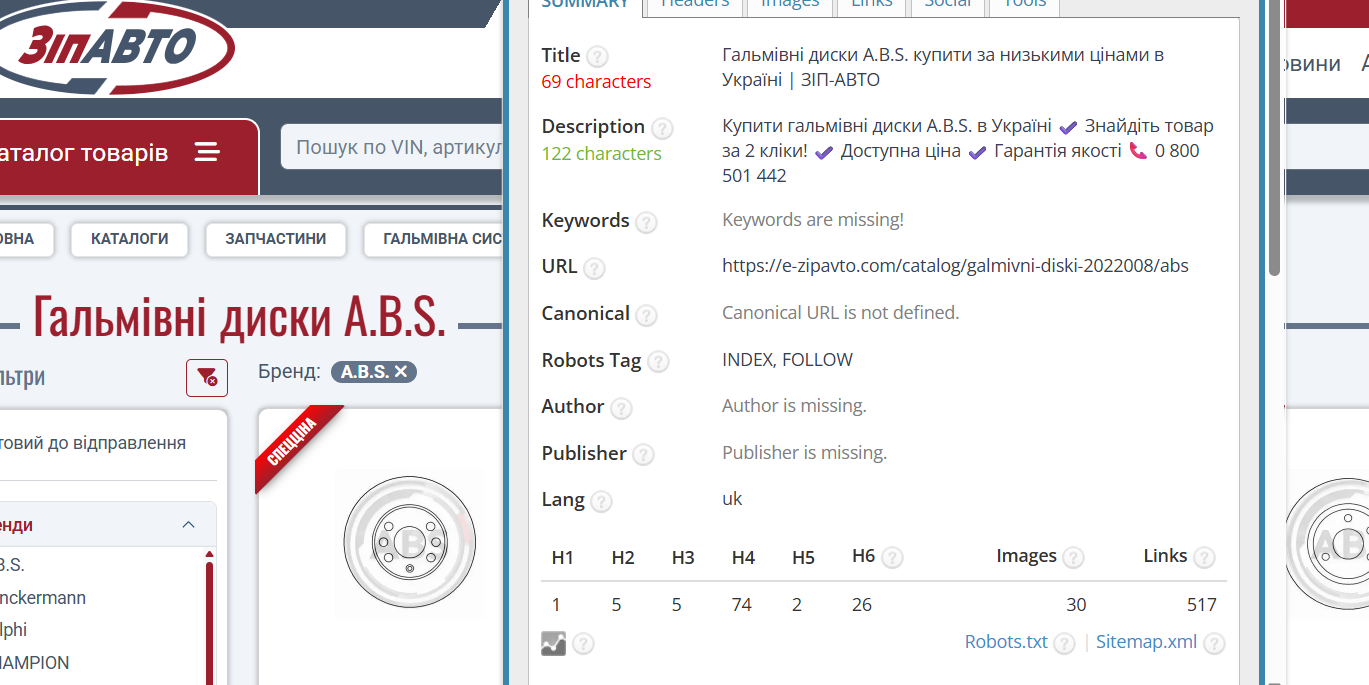1369x685 pixels.
Task: Click the chart statistics icon
Action: click(x=553, y=643)
